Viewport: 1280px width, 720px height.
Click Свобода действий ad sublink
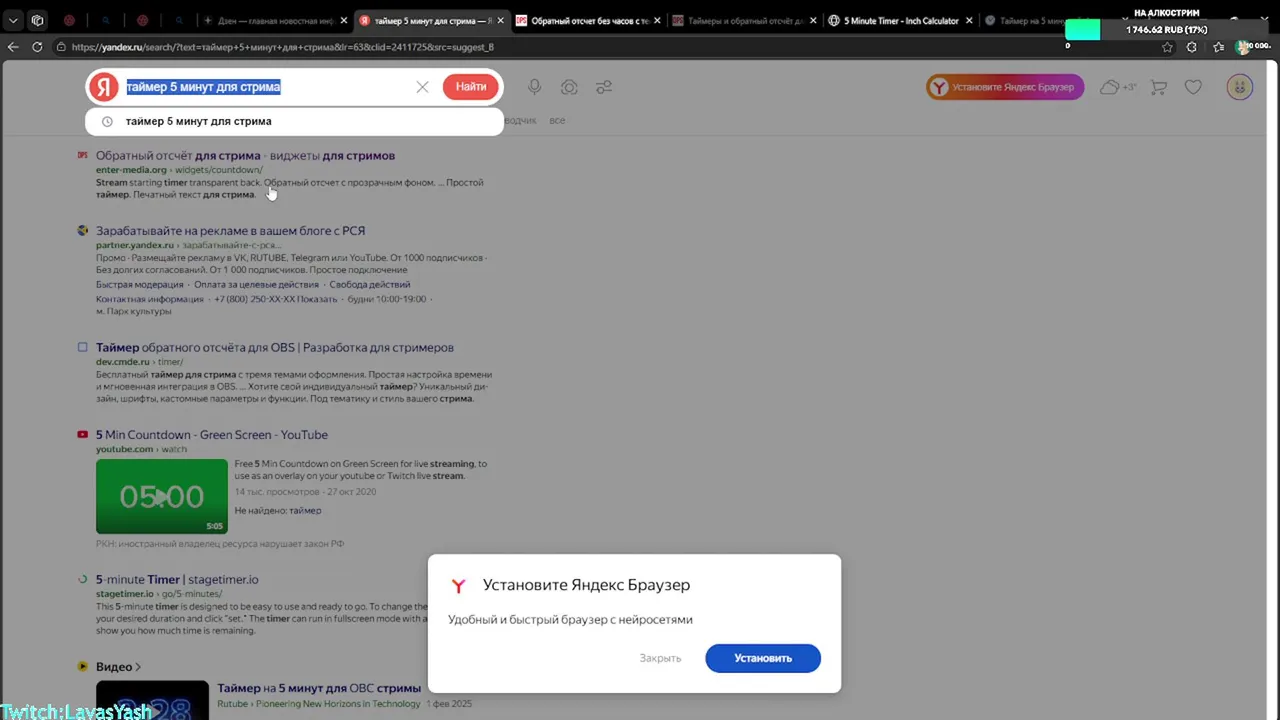[370, 284]
